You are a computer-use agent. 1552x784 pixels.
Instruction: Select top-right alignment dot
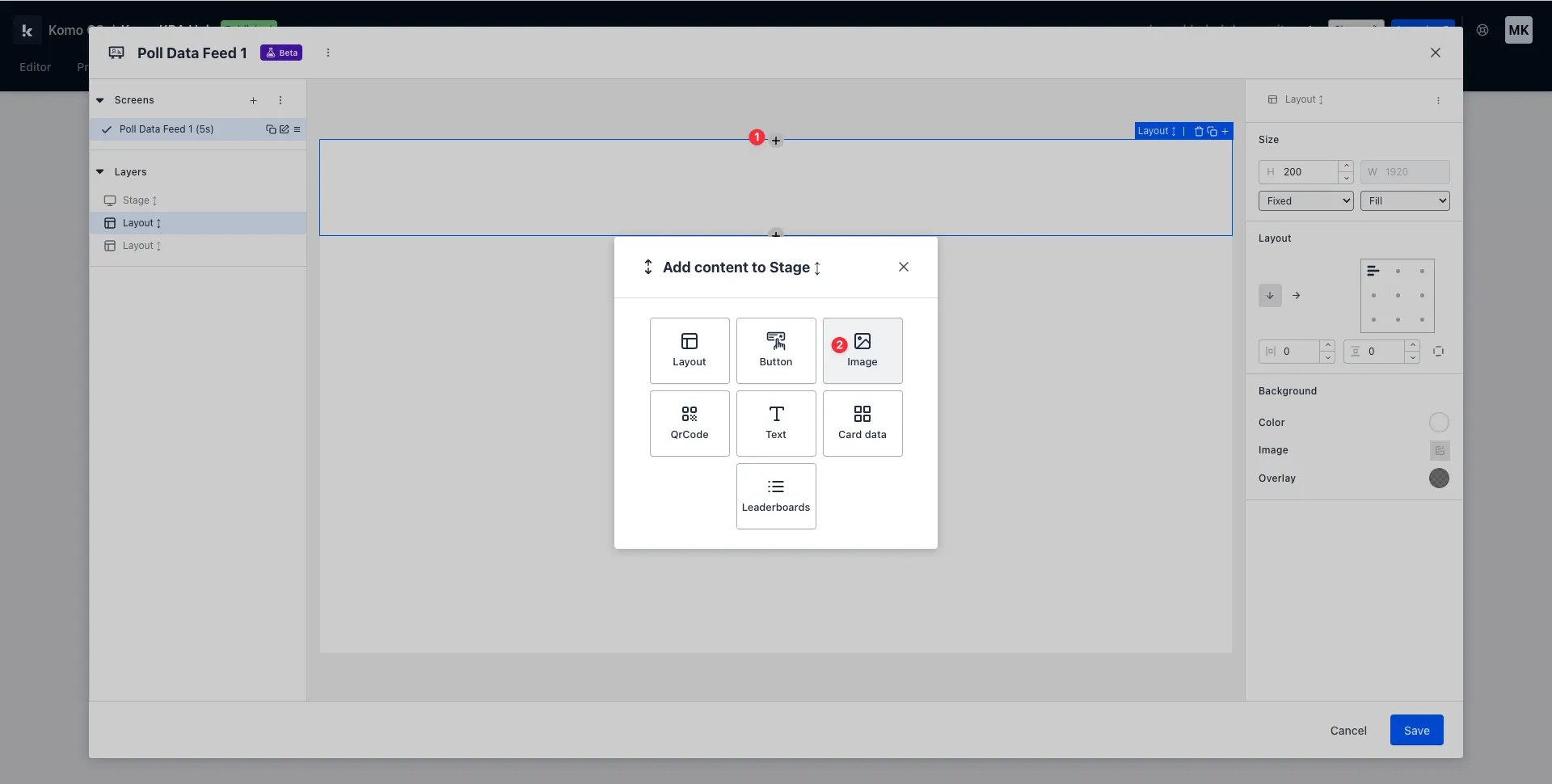(1422, 272)
